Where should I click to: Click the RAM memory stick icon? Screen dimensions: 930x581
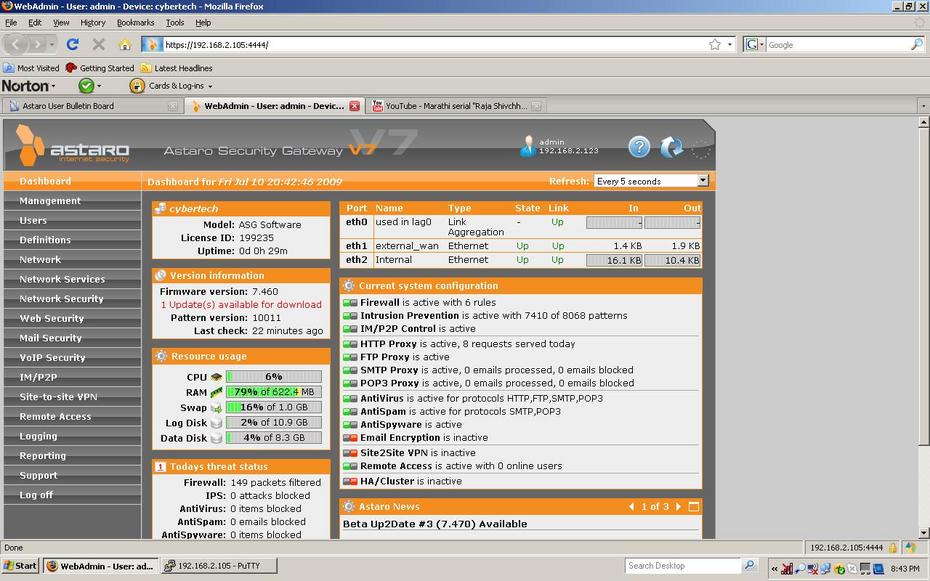216,392
